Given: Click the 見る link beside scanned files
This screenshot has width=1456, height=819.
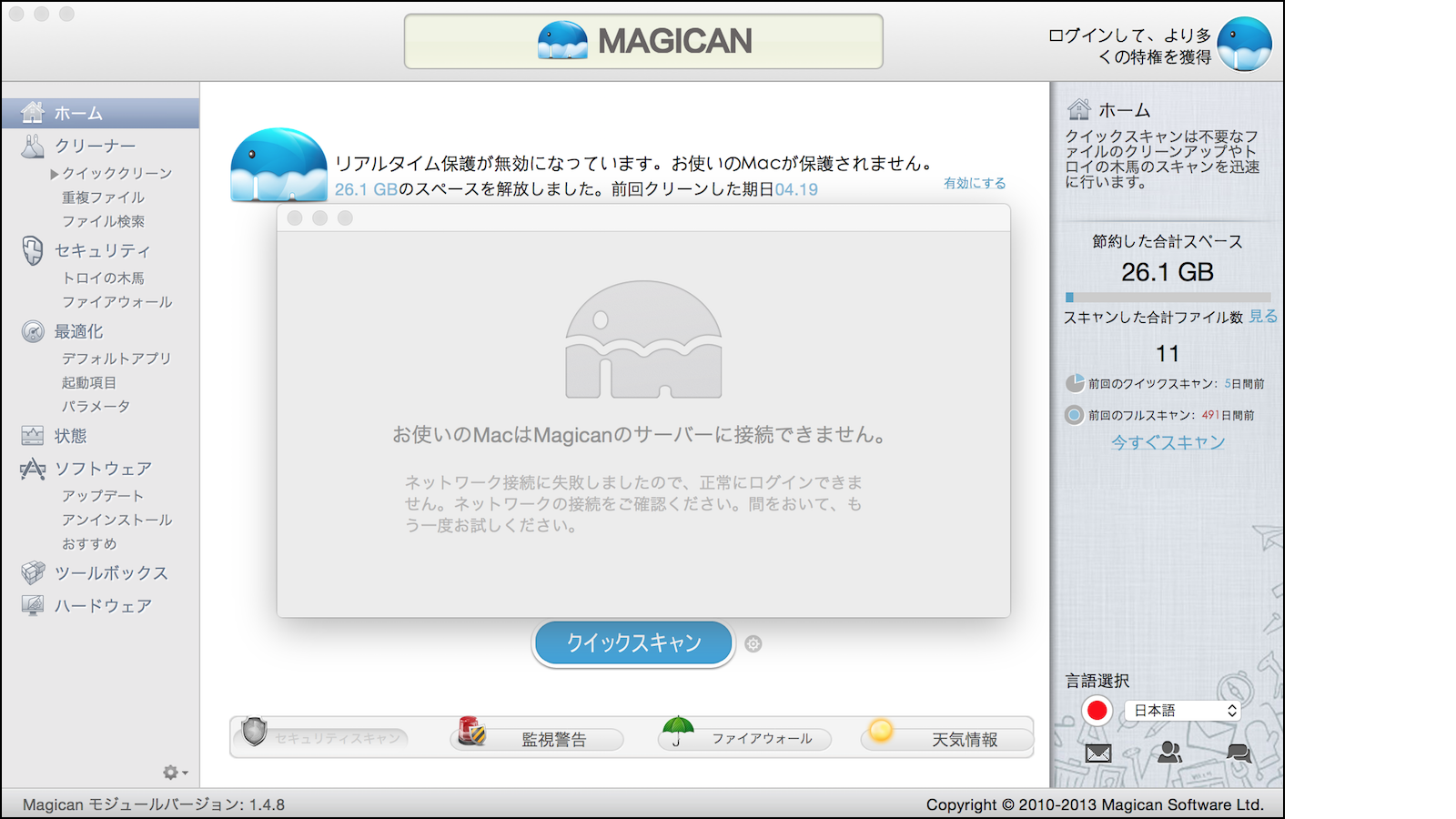Looking at the screenshot, I should tap(1263, 316).
